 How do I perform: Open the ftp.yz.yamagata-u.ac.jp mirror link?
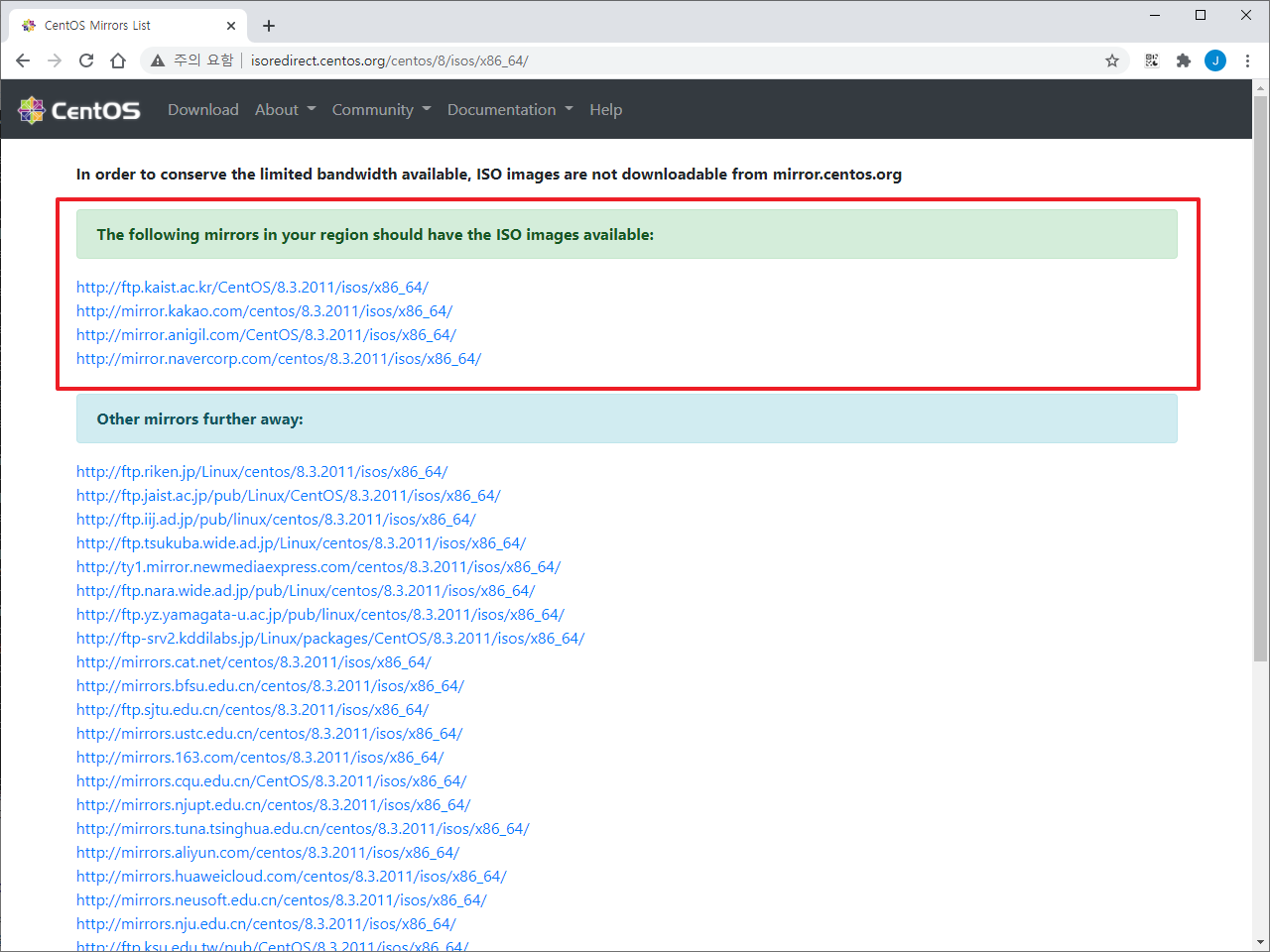point(320,615)
